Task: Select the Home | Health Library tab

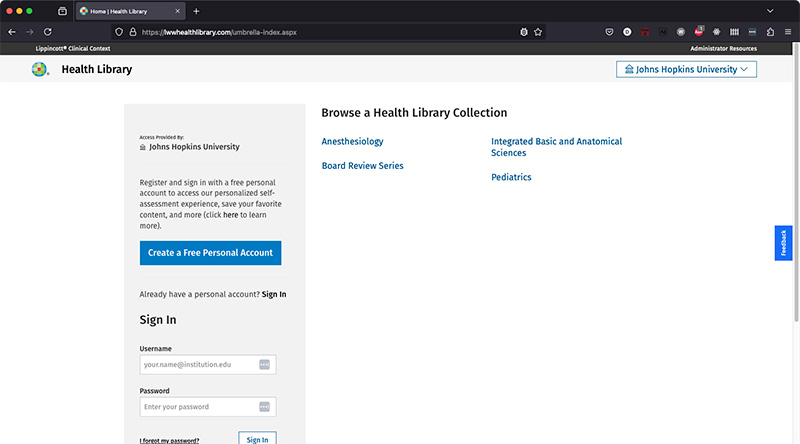Action: coord(130,11)
